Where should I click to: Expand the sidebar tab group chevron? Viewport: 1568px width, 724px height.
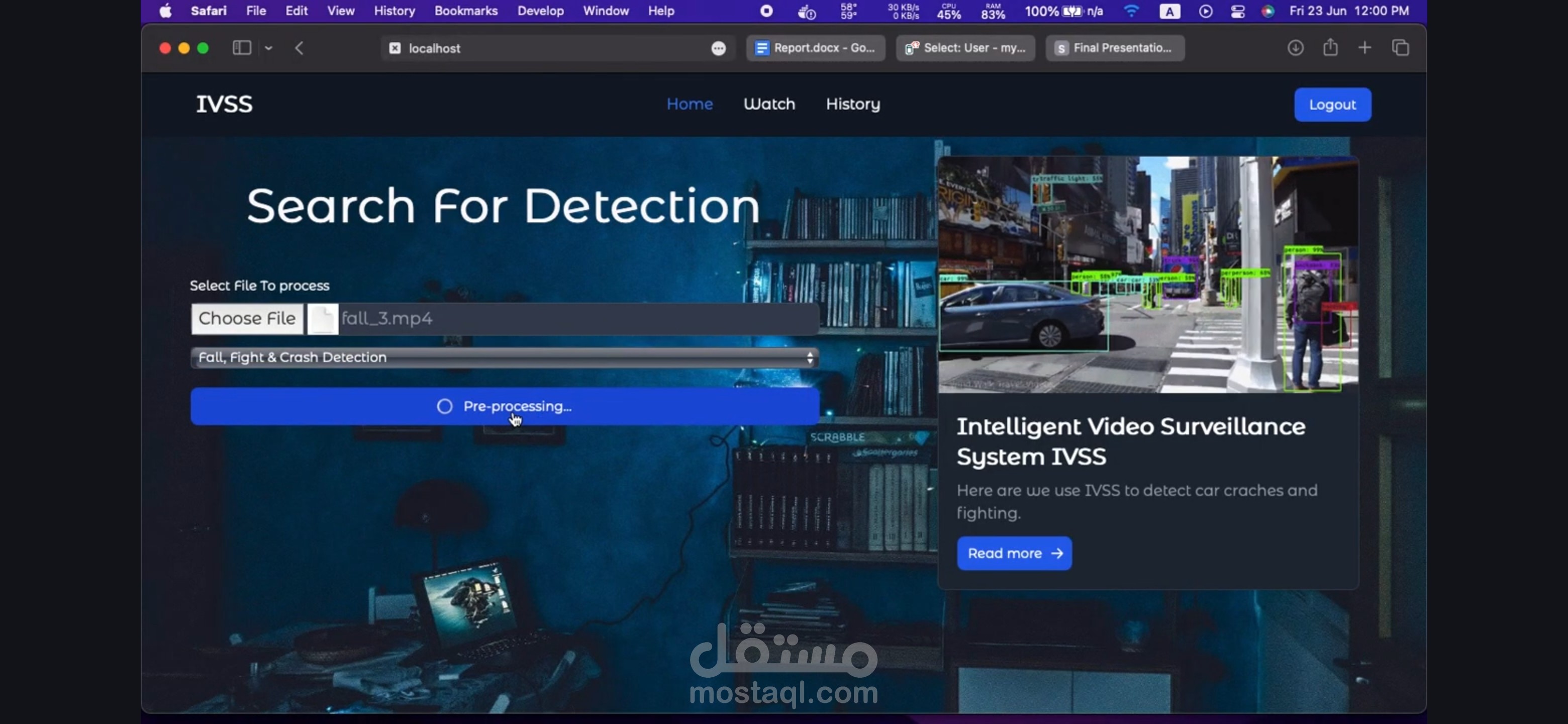pos(268,48)
